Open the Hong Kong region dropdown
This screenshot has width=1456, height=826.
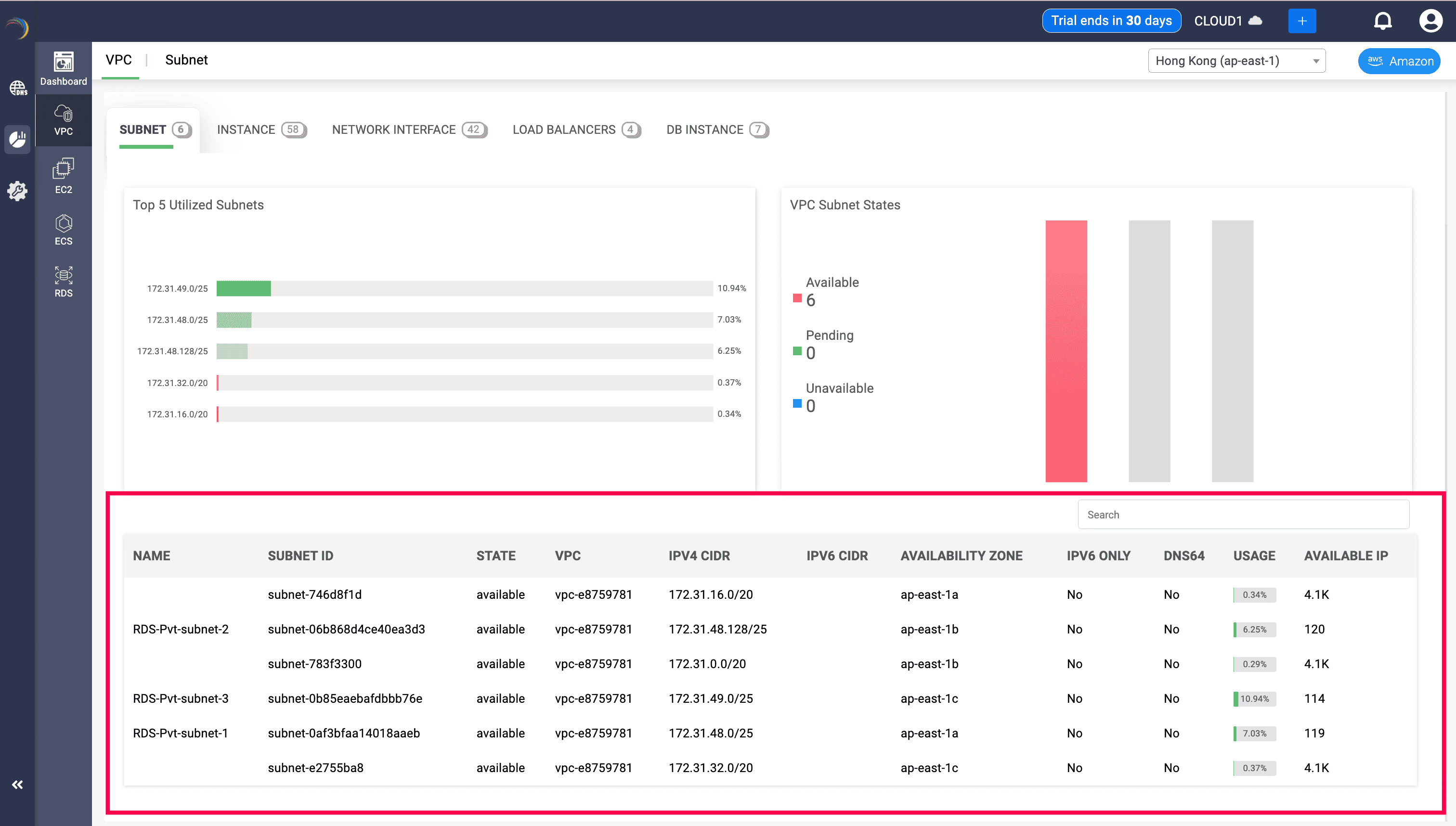point(1237,61)
